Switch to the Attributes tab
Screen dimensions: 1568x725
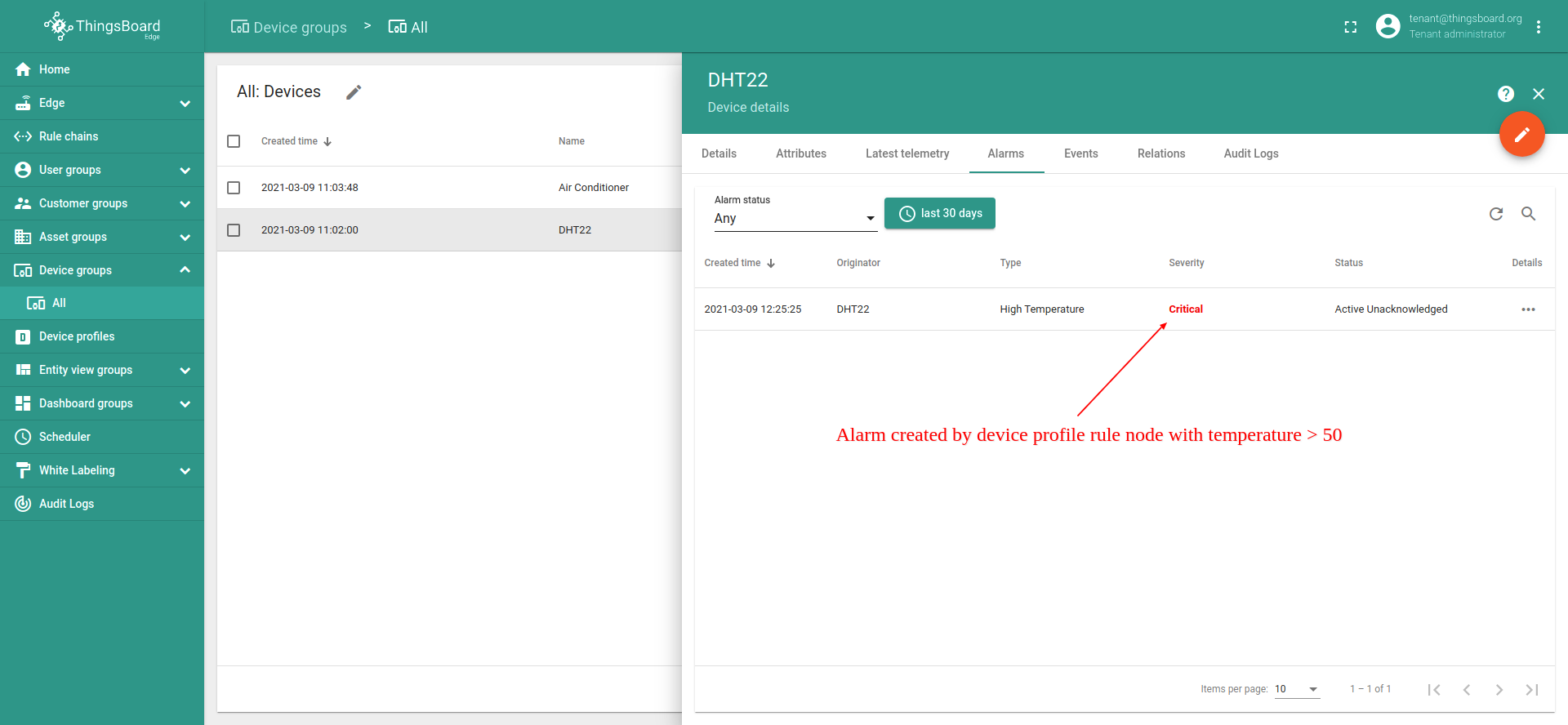tap(801, 153)
